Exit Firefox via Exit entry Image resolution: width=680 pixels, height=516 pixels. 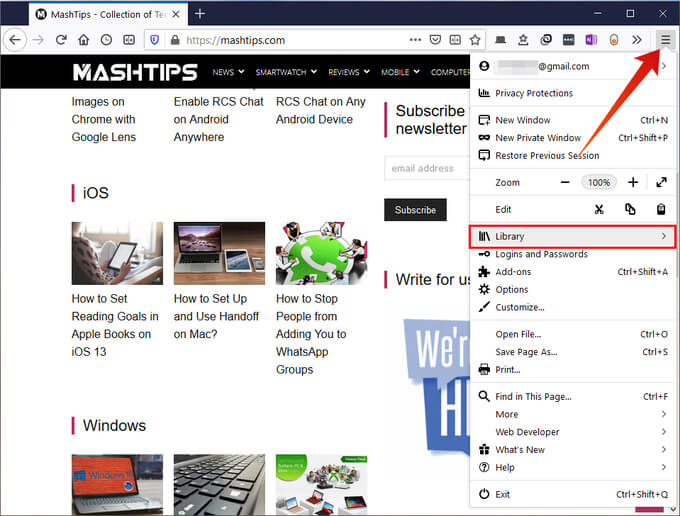[572, 494]
